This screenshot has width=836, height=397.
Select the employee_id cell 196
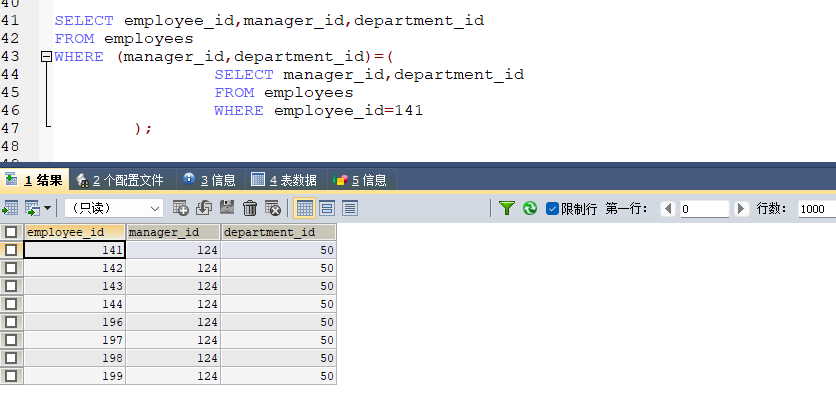click(75, 322)
